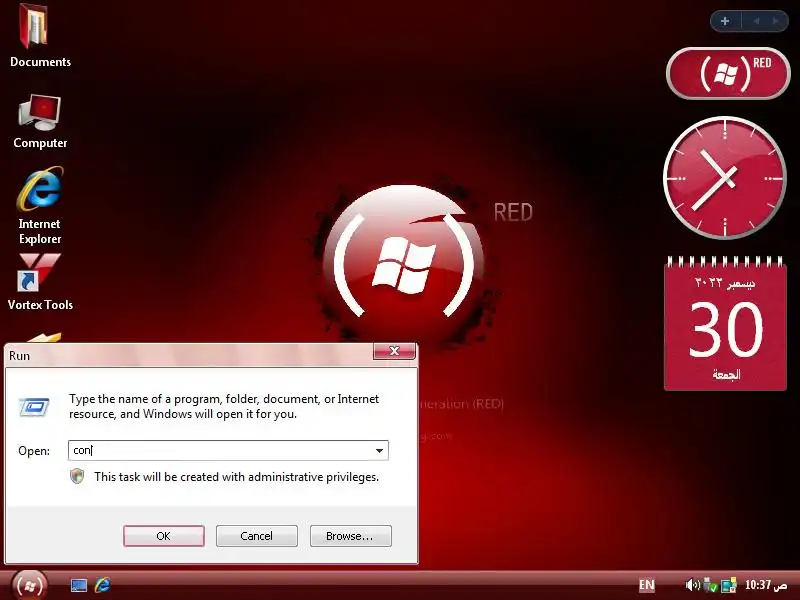Click the analog clock gadget
The width and height of the screenshot is (800, 600).
(x=724, y=178)
